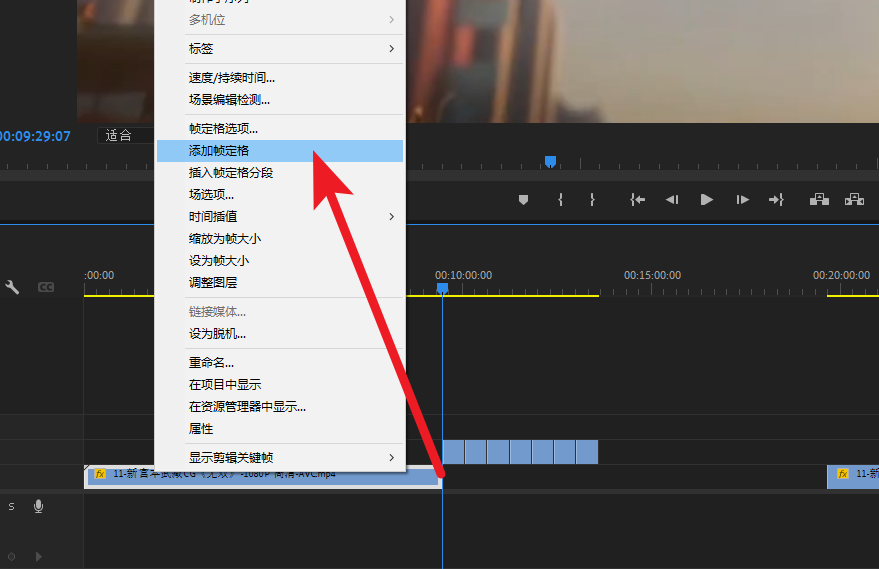Step back one frame

tap(672, 200)
